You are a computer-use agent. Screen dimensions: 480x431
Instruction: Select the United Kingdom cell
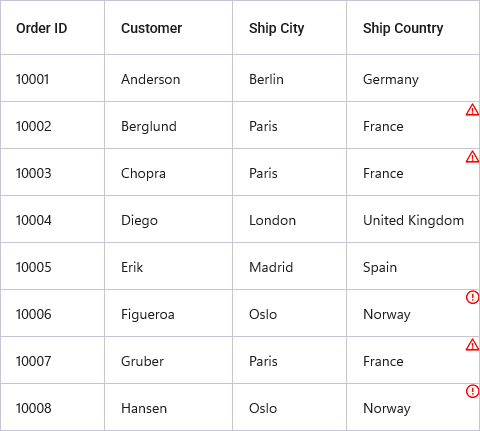point(413,219)
